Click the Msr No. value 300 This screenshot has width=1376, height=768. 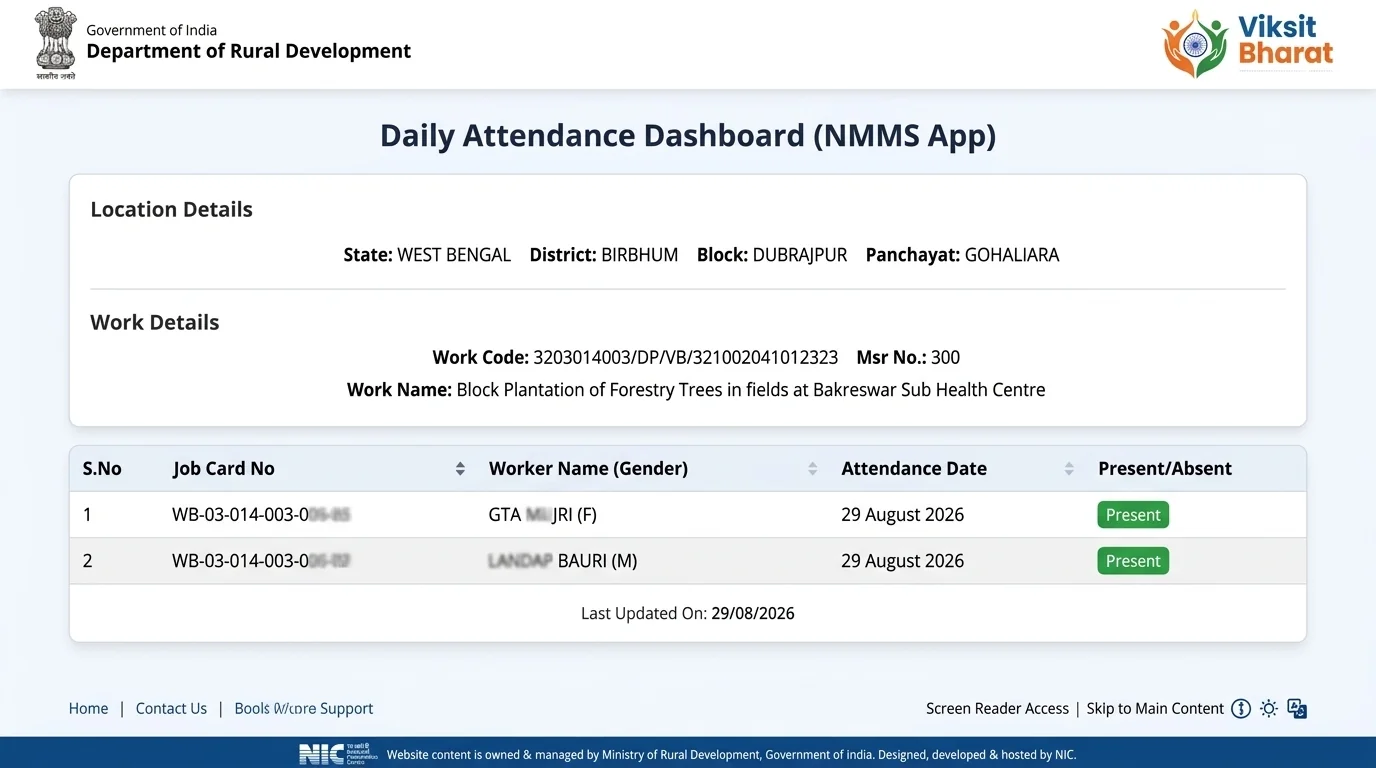945,358
